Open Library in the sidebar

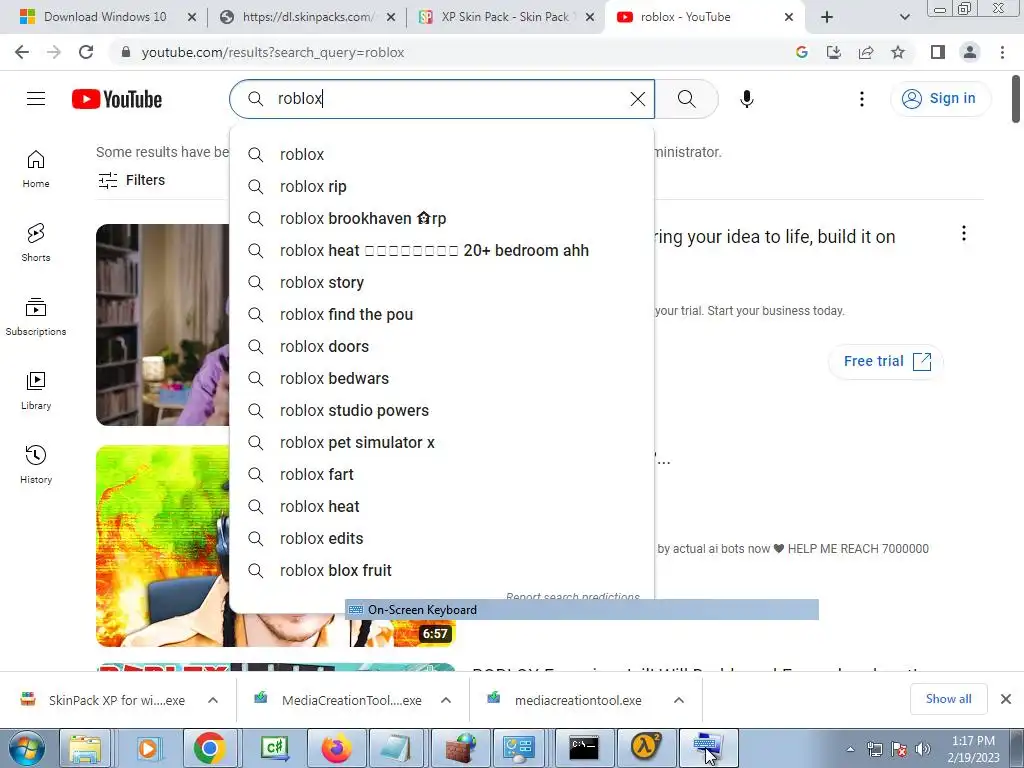(x=36, y=391)
